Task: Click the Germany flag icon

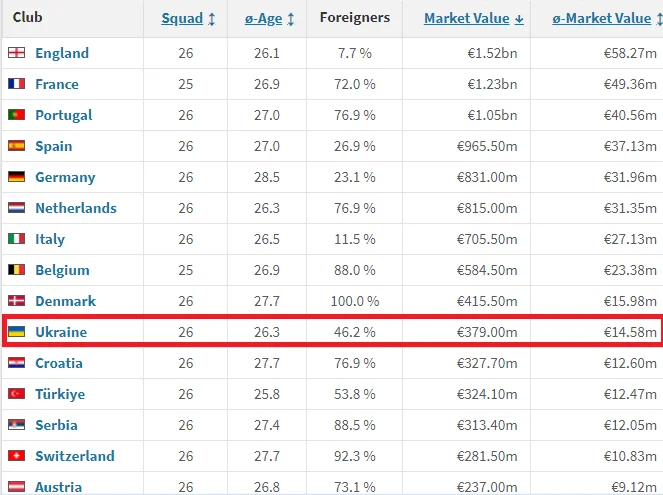Action: (16, 177)
